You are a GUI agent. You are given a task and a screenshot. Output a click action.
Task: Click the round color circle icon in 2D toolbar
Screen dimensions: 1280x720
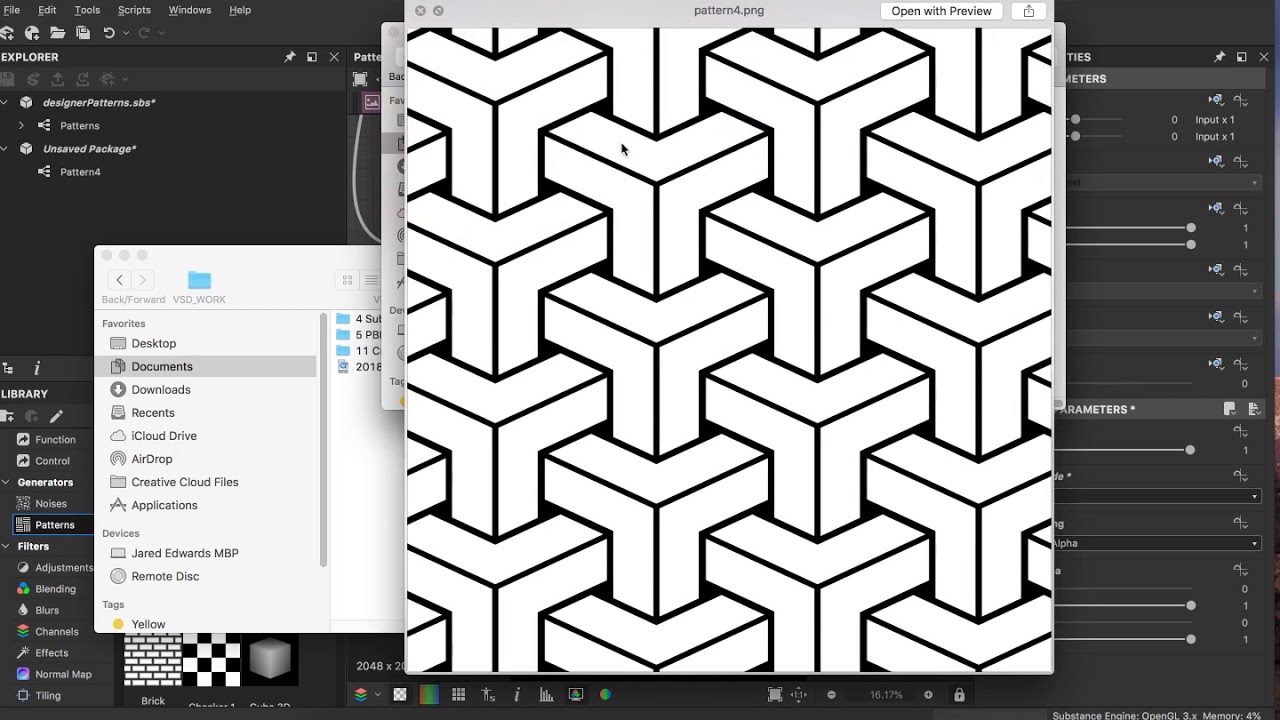click(x=605, y=694)
